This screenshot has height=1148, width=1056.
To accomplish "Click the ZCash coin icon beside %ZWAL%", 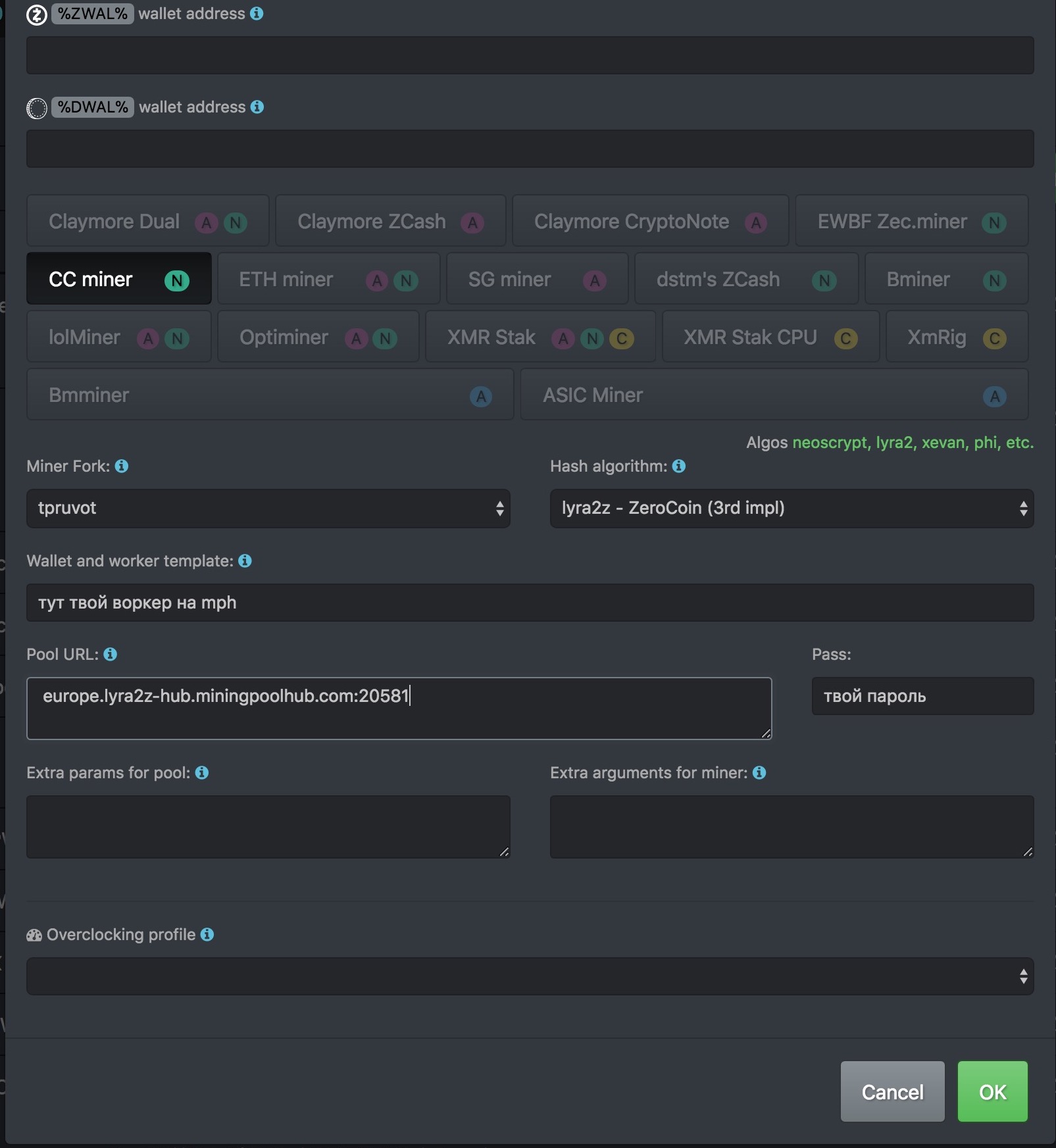I will click(37, 14).
